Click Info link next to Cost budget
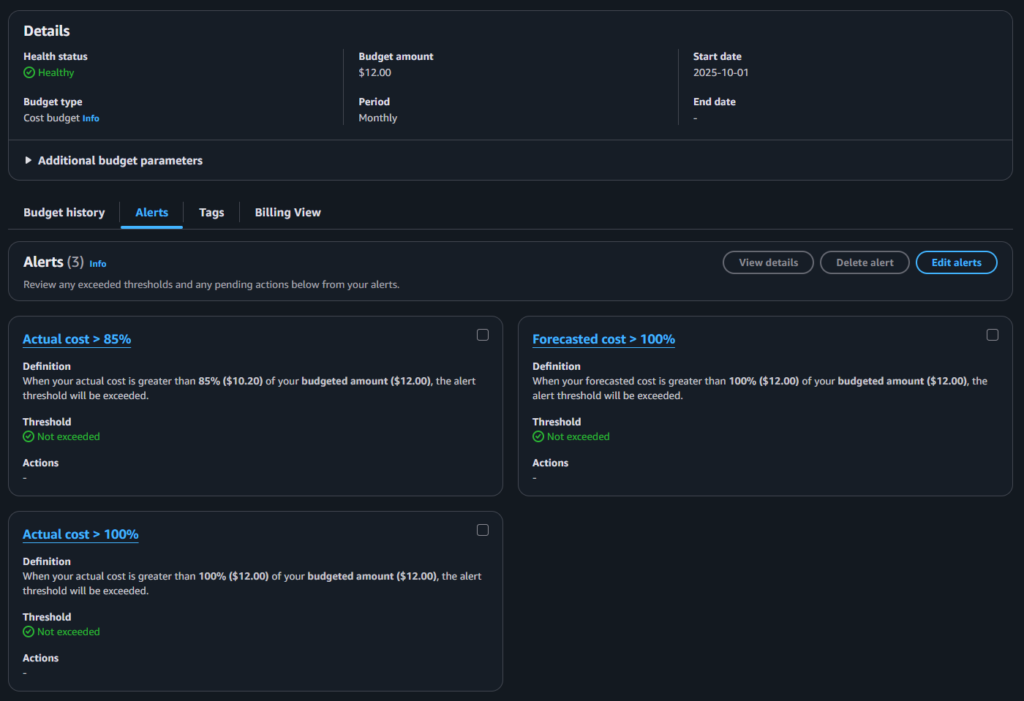The width and height of the screenshot is (1024, 701). [91, 118]
